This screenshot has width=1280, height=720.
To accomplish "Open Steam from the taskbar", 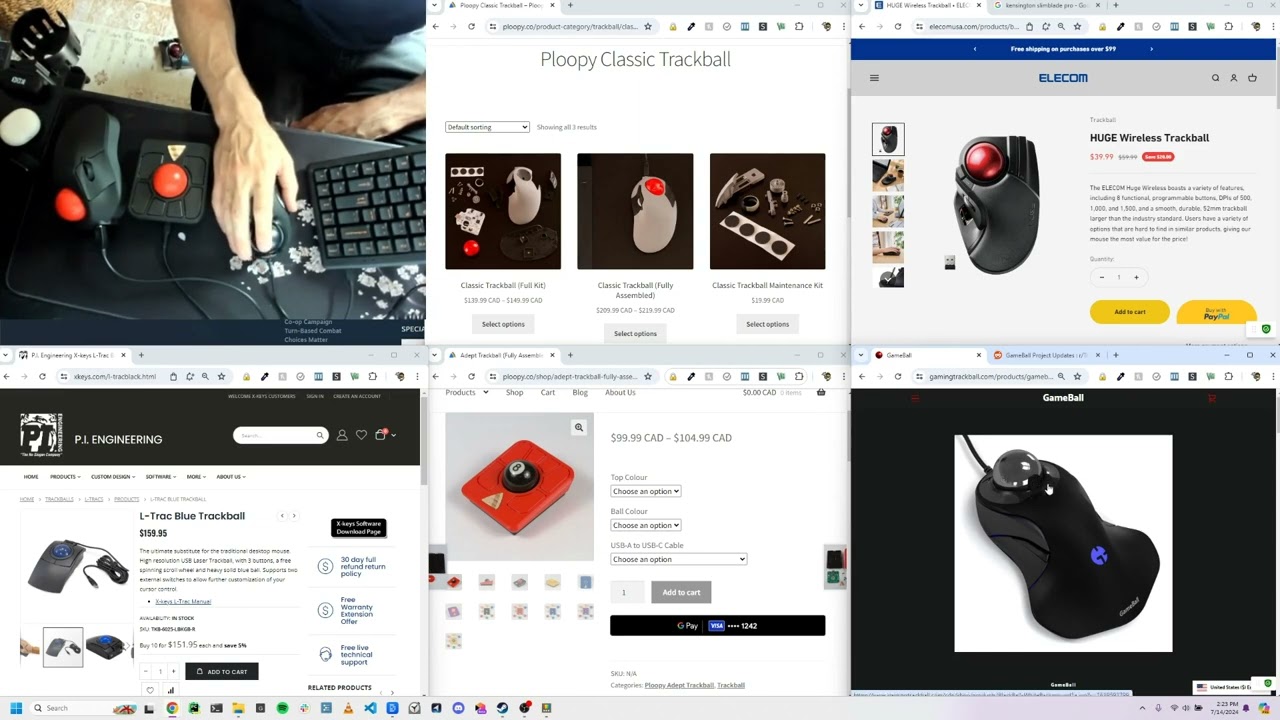I will tap(502, 708).
